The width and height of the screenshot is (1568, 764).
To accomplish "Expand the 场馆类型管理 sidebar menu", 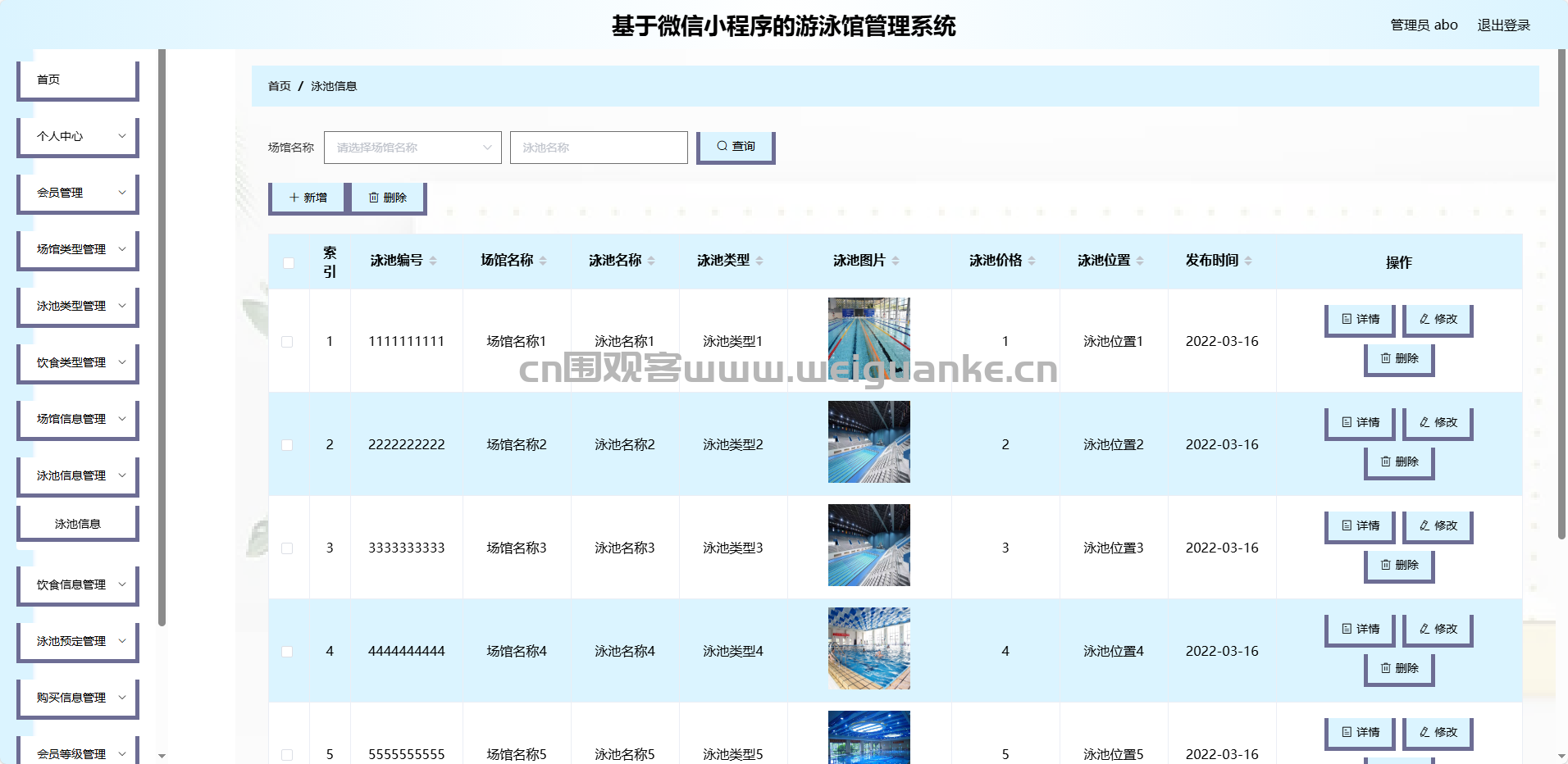I will click(x=78, y=250).
